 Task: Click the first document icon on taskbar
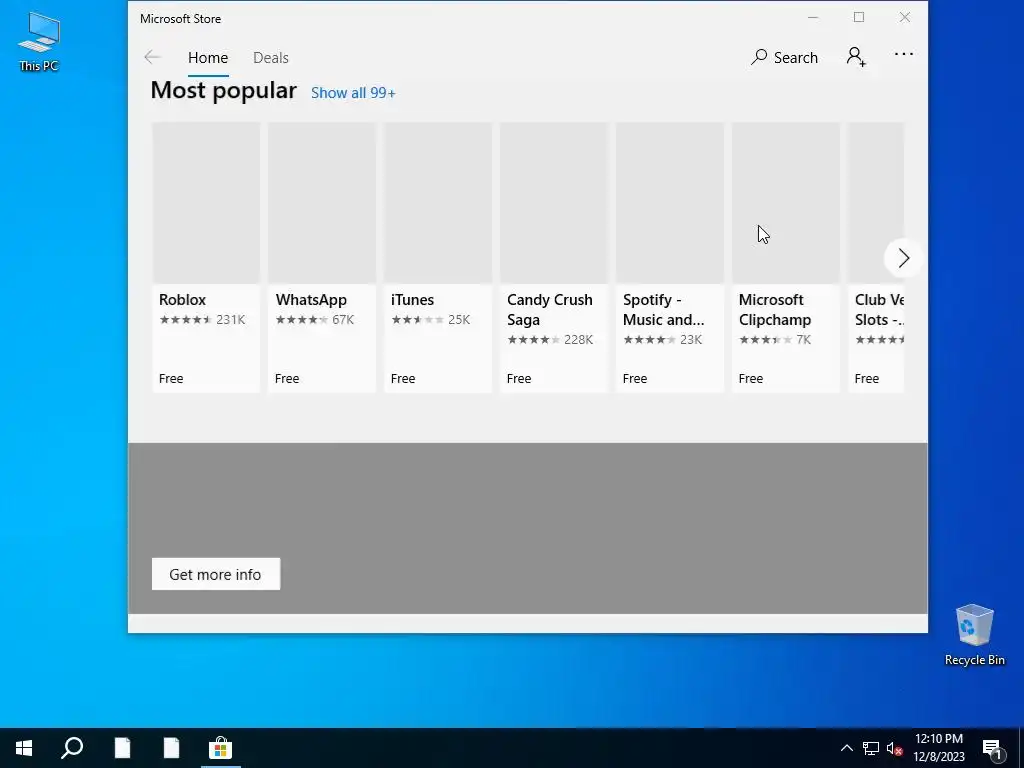[x=122, y=748]
